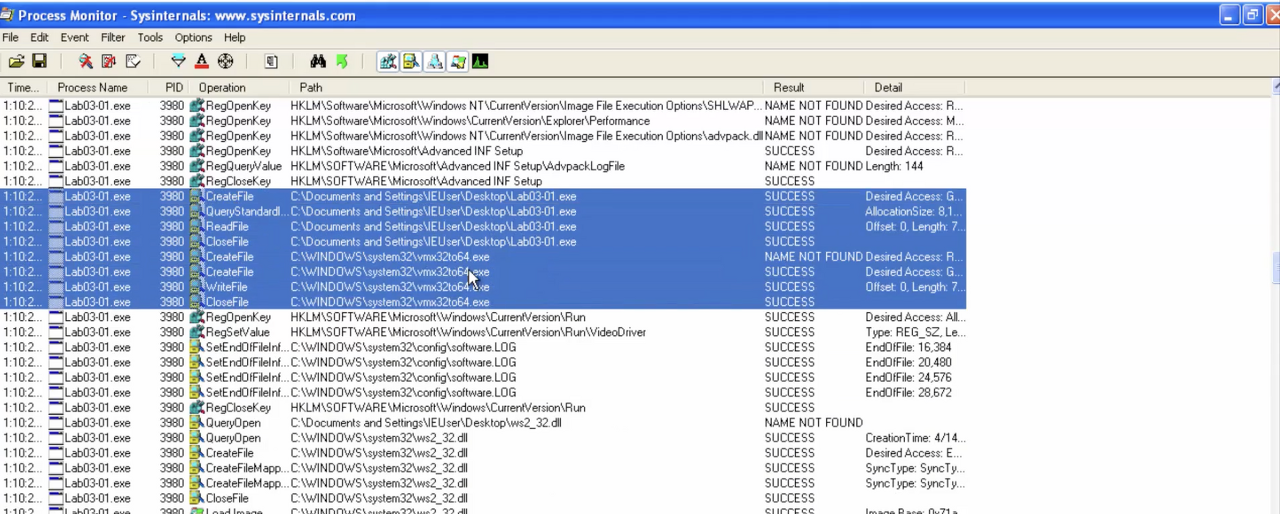Click the 'AllocationSize: 8,1...' detail cell

point(915,211)
